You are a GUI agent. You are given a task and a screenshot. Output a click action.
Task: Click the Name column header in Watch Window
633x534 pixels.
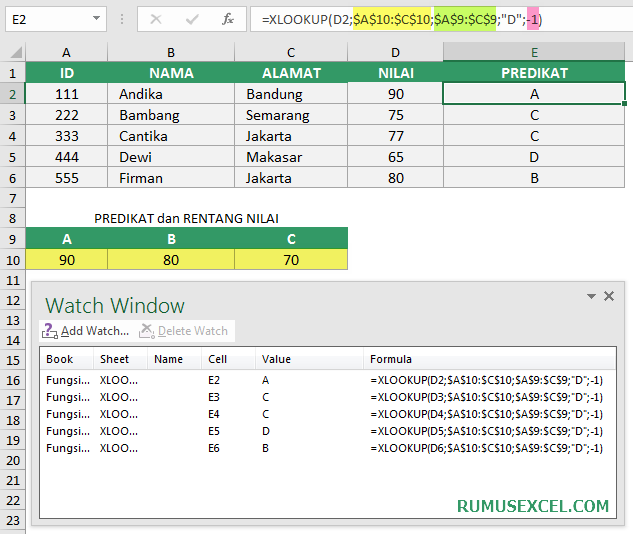click(174, 359)
